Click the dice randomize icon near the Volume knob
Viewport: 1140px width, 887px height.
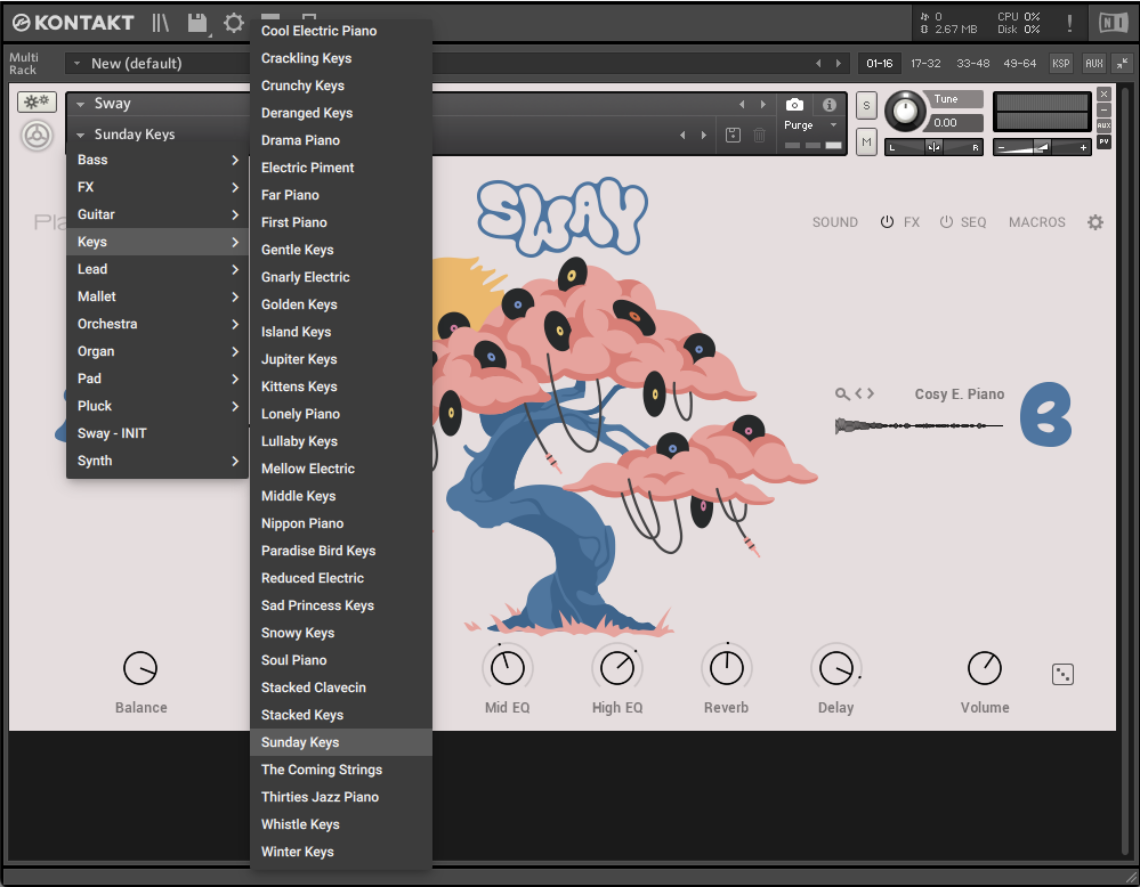tap(1062, 674)
